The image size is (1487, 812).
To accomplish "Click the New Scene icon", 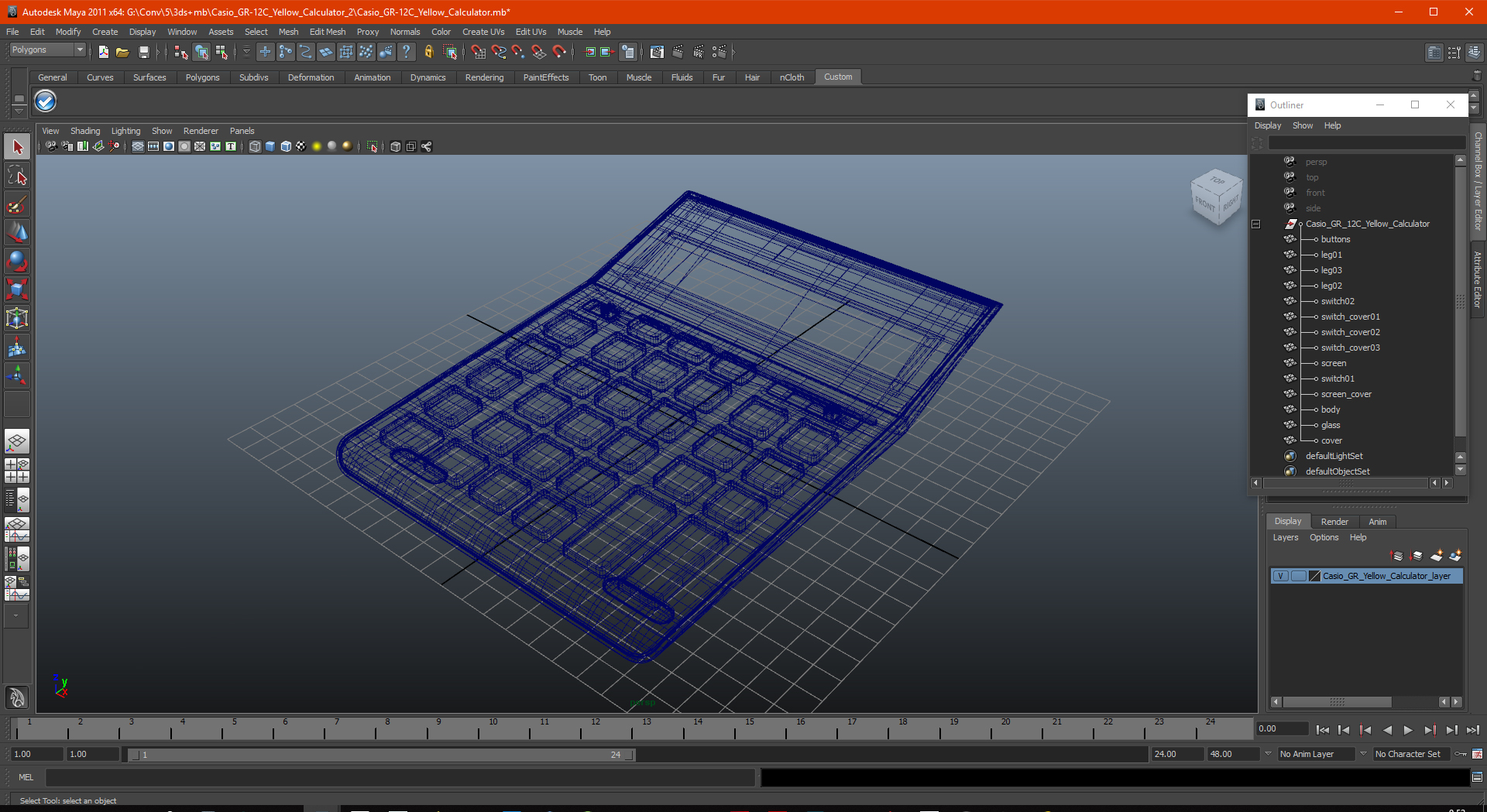I will pos(103,52).
